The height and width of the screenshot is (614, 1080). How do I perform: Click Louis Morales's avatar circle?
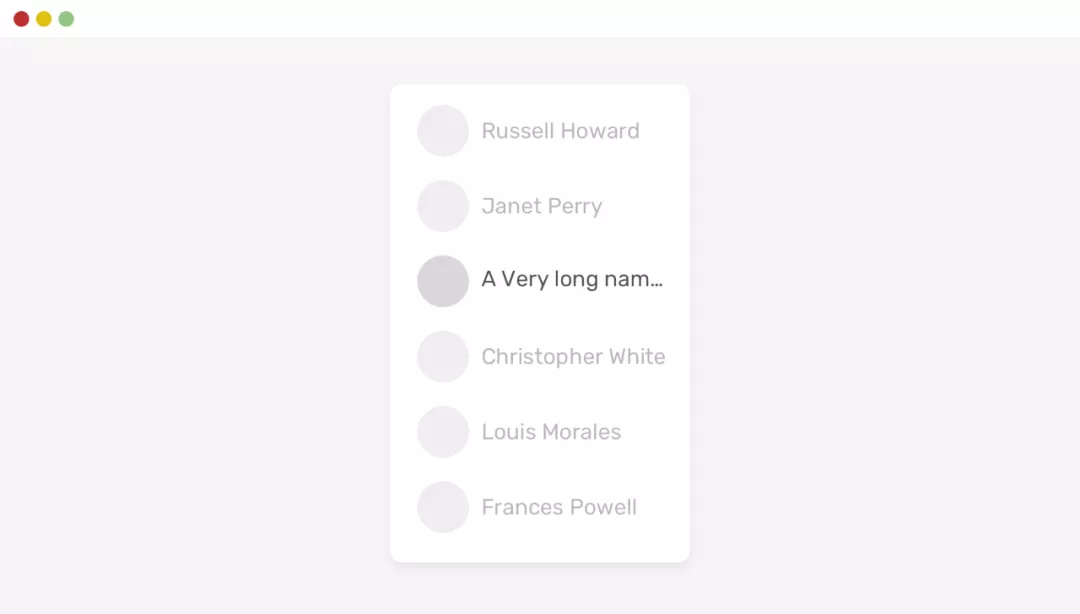tap(443, 432)
